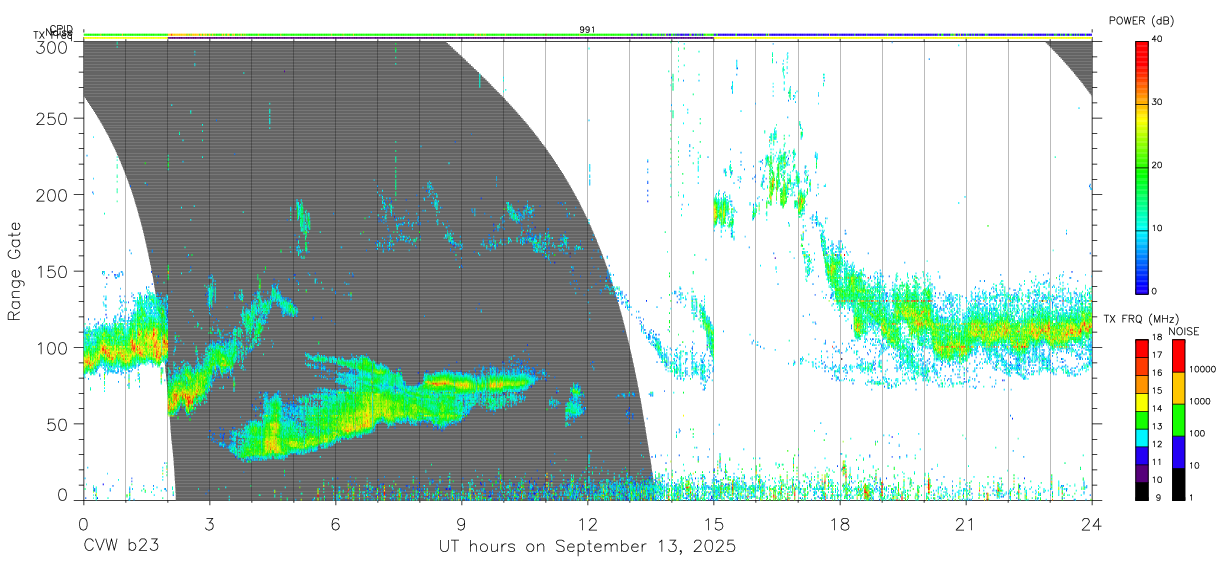Select the 3 tick on UT hours axis
Viewport: 1228px width, 567px height.
point(209,524)
